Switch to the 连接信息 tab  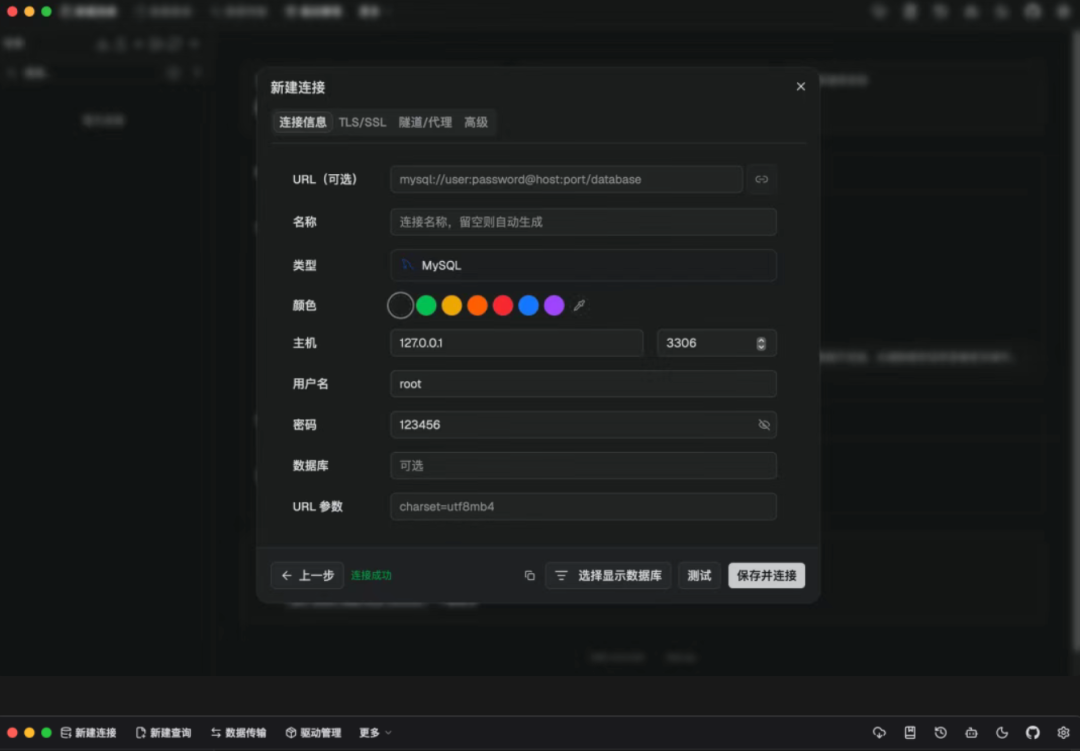[x=302, y=123]
